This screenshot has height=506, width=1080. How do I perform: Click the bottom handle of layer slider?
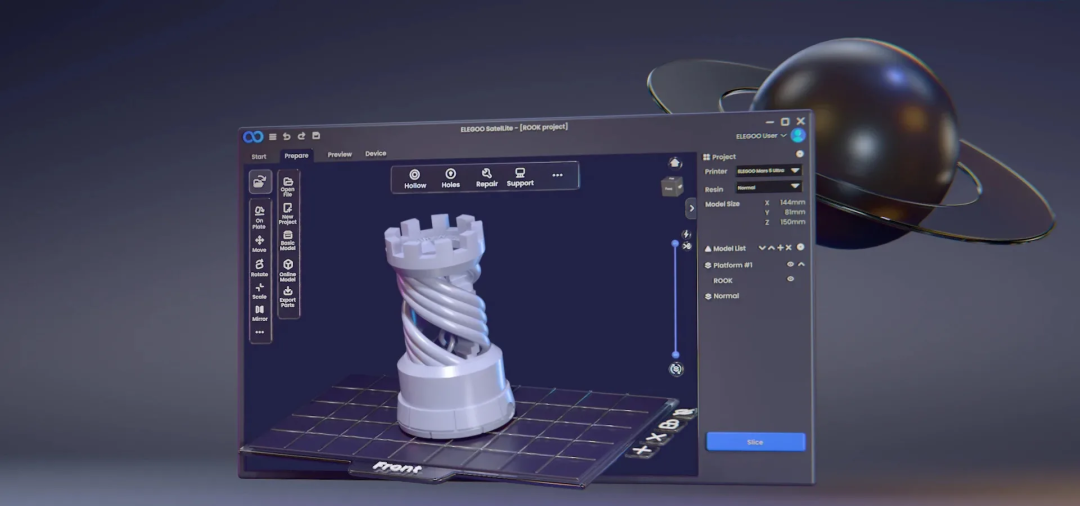(x=676, y=355)
